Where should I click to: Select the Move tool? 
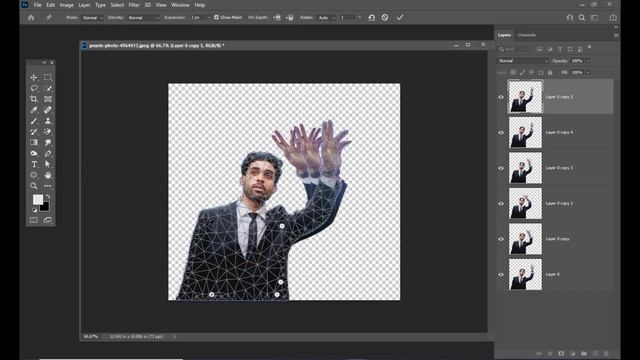(34, 77)
